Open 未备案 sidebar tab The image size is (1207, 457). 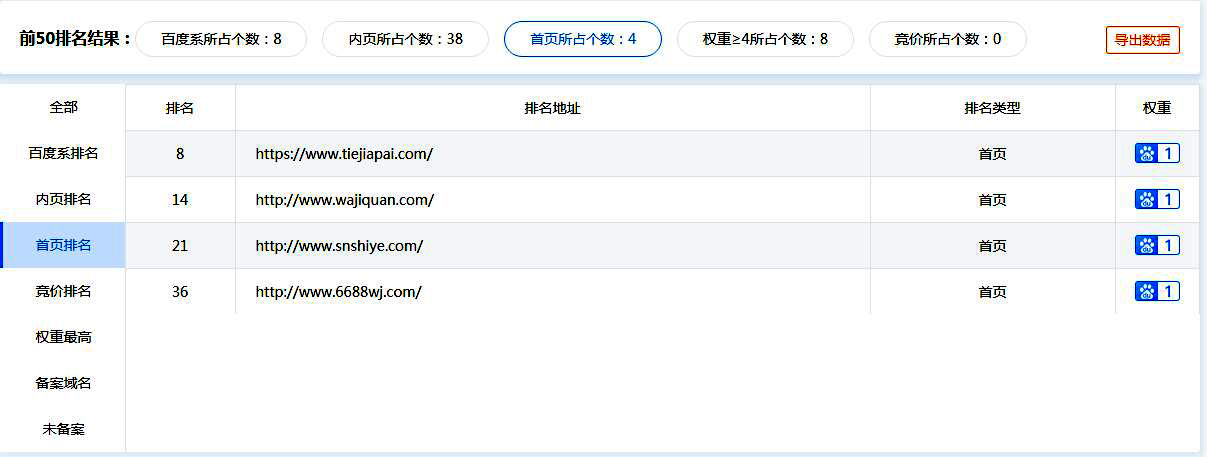click(63, 429)
